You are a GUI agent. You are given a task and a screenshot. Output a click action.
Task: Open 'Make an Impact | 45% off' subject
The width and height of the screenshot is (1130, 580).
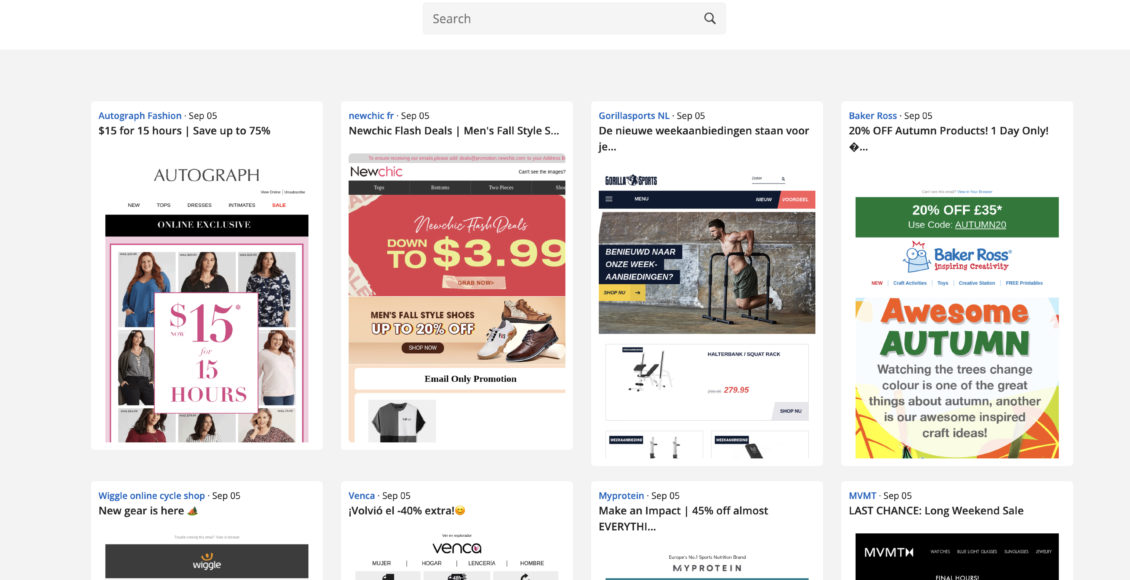[x=683, y=519]
